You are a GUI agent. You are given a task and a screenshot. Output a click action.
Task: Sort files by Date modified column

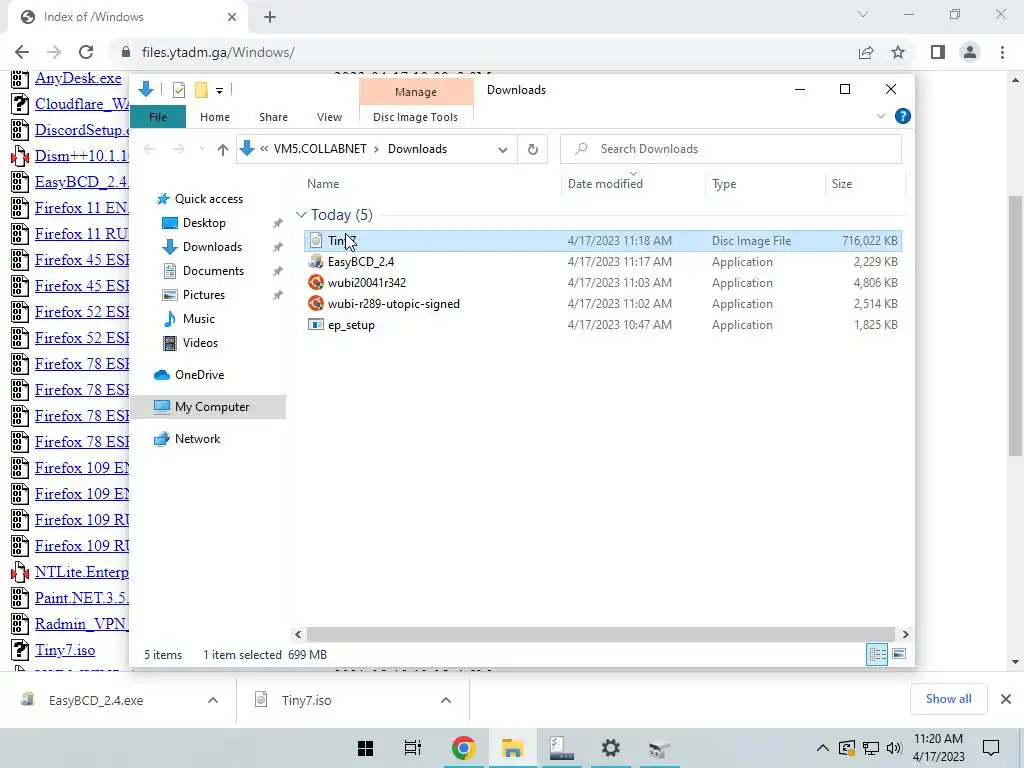tap(605, 184)
